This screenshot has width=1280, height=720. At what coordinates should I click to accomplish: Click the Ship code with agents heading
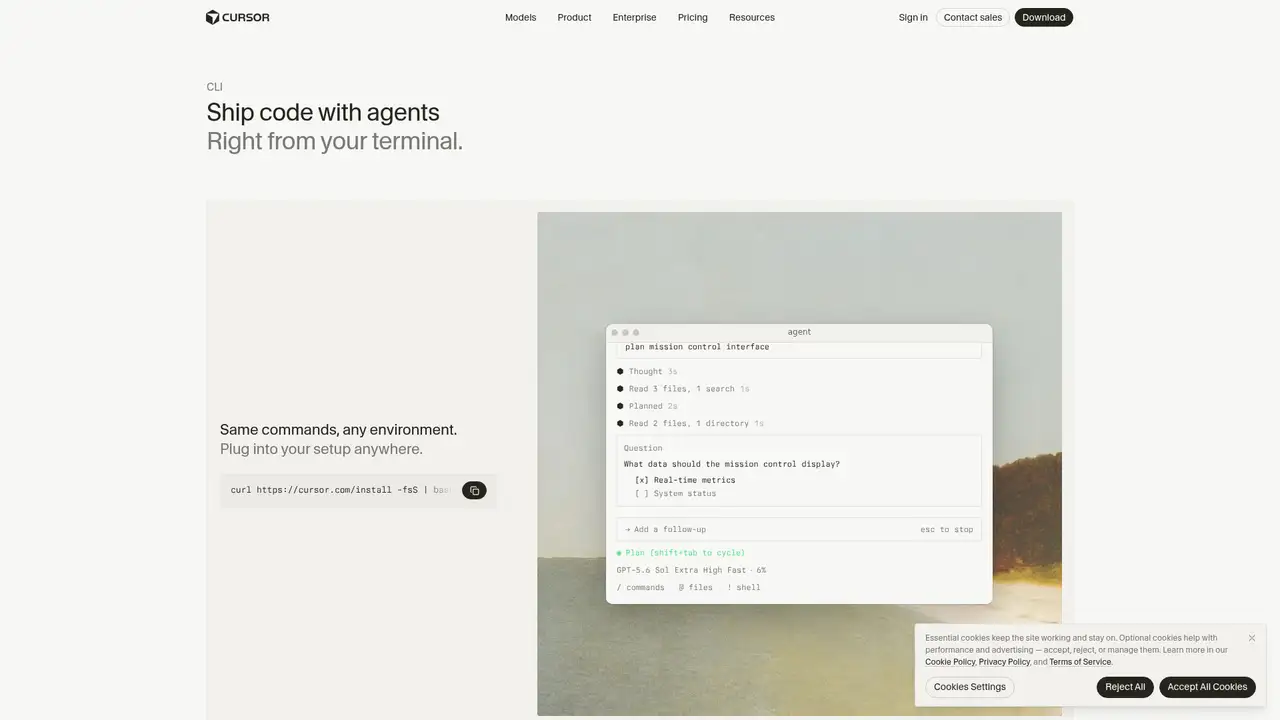click(x=323, y=112)
